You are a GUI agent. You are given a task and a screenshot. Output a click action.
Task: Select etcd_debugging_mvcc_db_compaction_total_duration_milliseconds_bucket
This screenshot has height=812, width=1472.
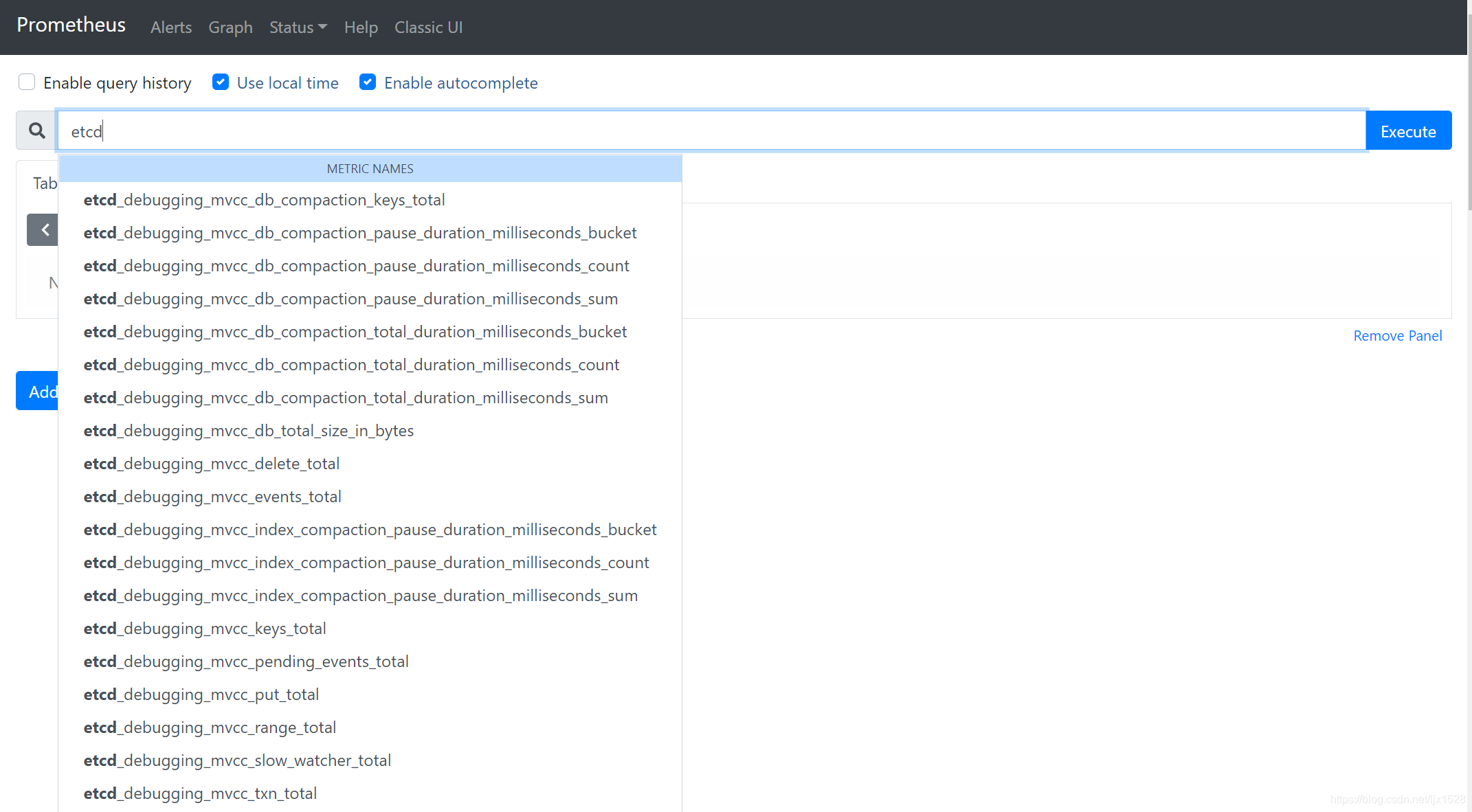370,332
